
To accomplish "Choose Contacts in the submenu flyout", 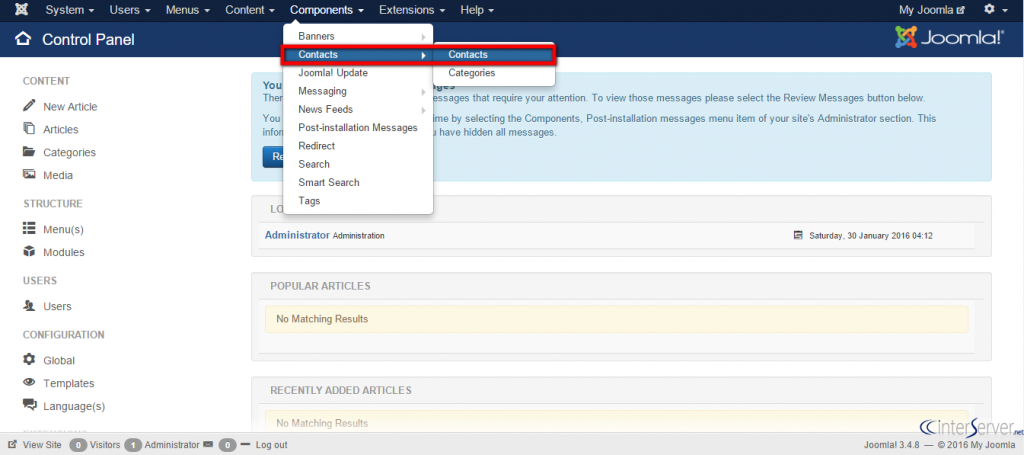I will pyautogui.click(x=494, y=55).
